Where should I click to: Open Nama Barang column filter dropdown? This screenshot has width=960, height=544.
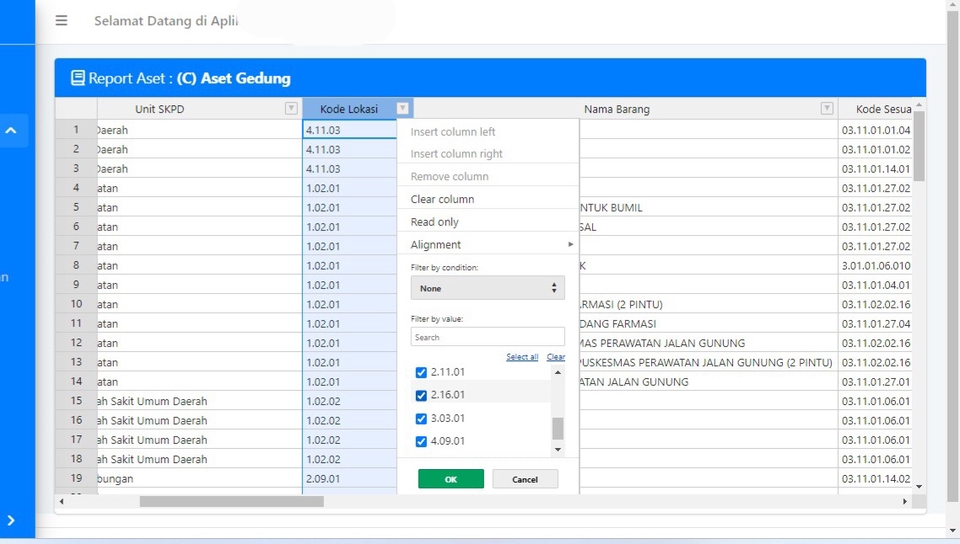(x=827, y=108)
